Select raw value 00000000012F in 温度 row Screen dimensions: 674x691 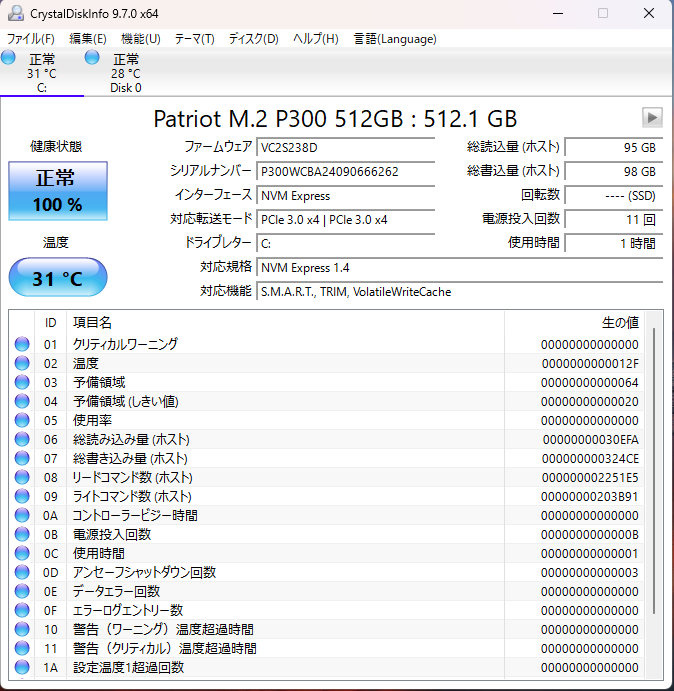click(590, 364)
